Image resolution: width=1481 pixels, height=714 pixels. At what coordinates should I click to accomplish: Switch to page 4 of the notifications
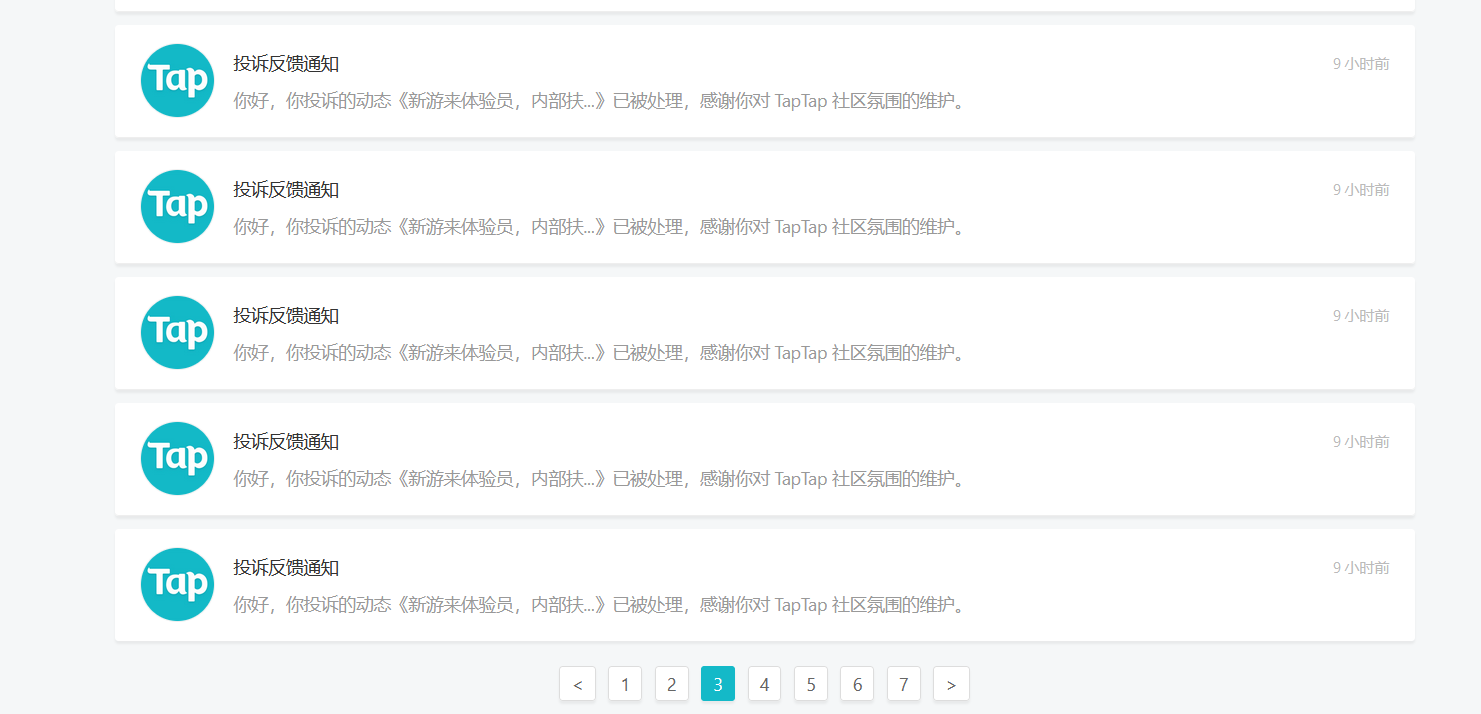click(765, 684)
